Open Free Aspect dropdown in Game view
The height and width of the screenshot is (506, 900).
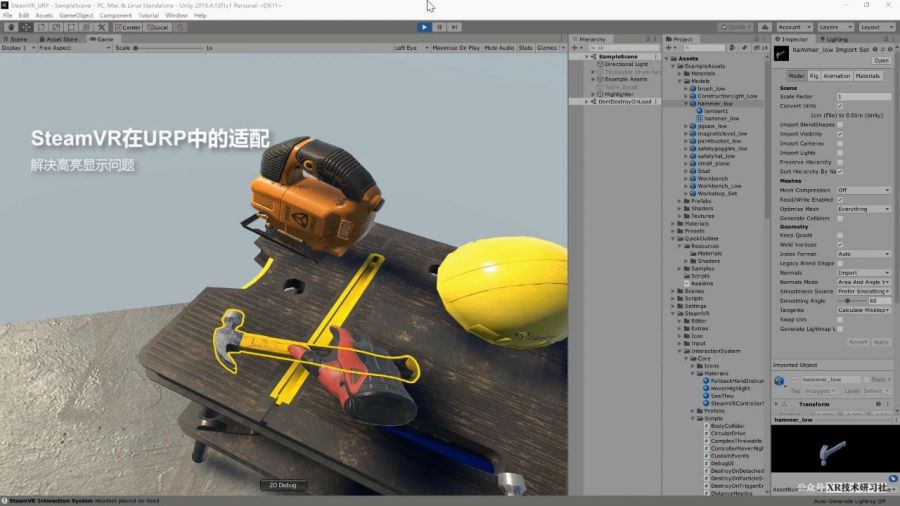click(x=75, y=48)
